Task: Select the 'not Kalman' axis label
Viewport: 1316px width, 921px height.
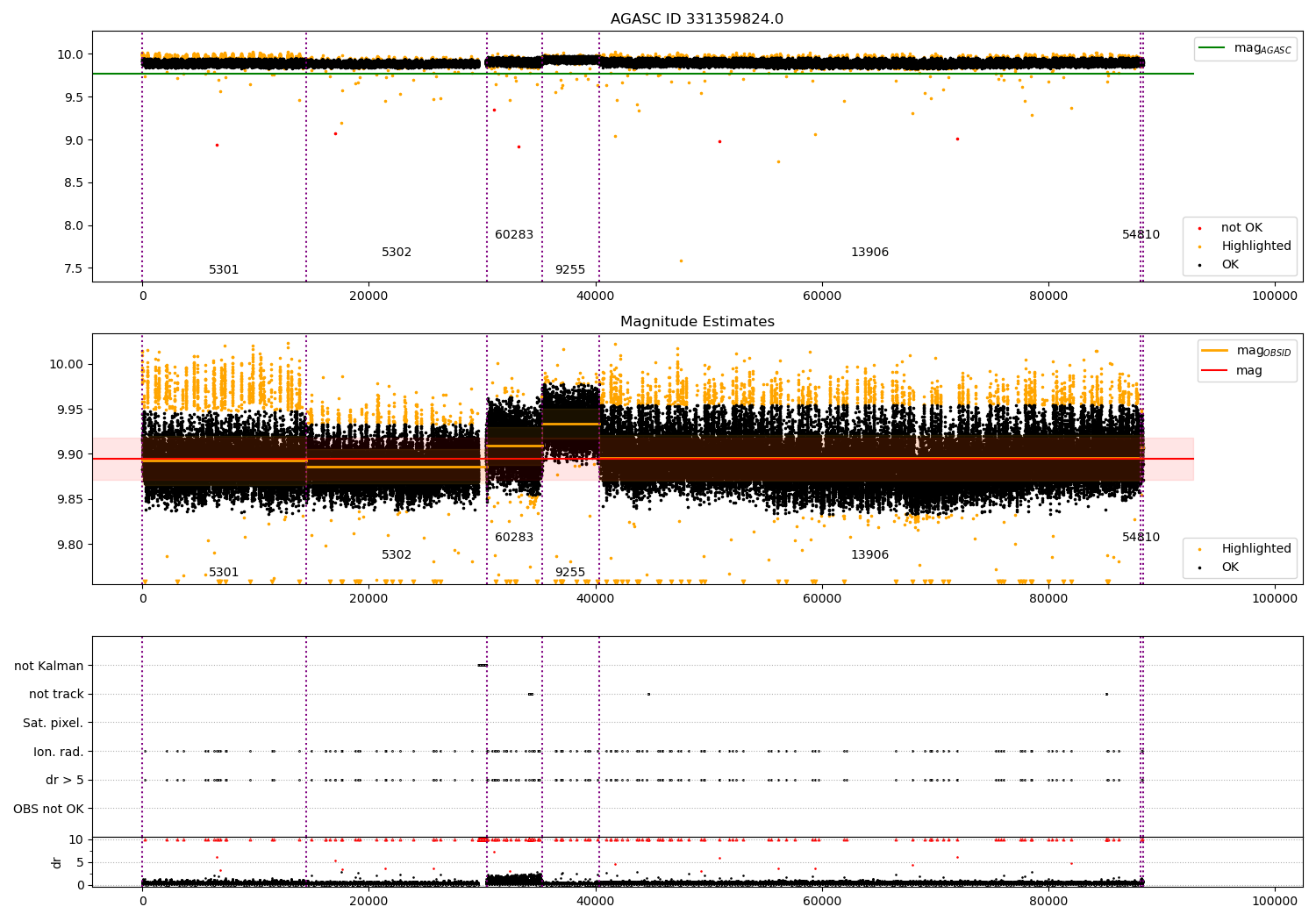Action: pos(49,667)
